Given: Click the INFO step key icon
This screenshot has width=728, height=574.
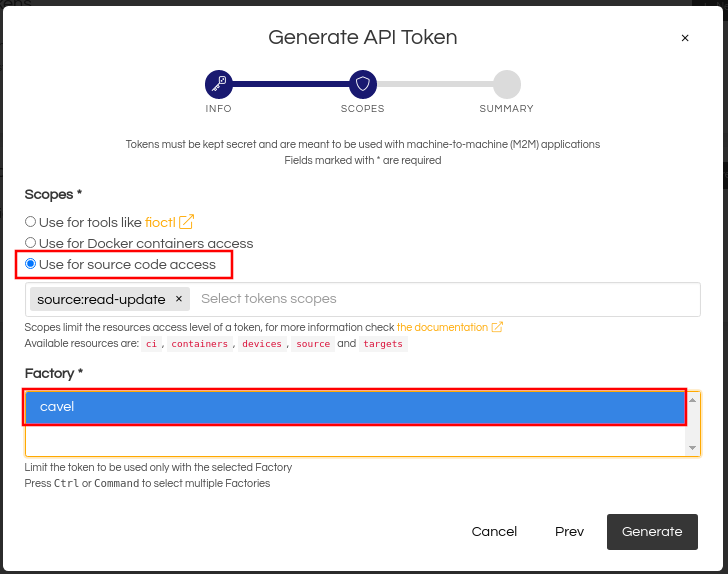Looking at the screenshot, I should pyautogui.click(x=219, y=85).
